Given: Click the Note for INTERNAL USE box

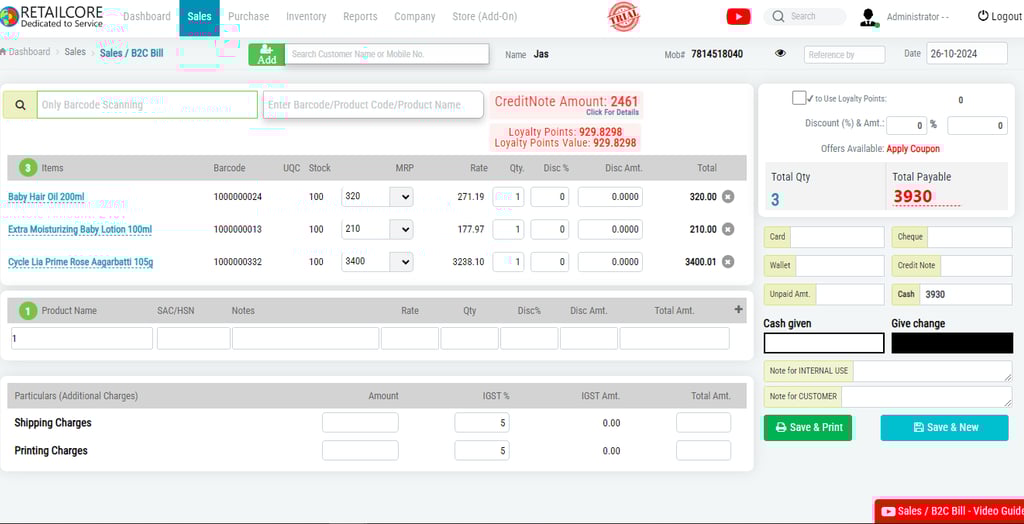Looking at the screenshot, I should pos(933,371).
